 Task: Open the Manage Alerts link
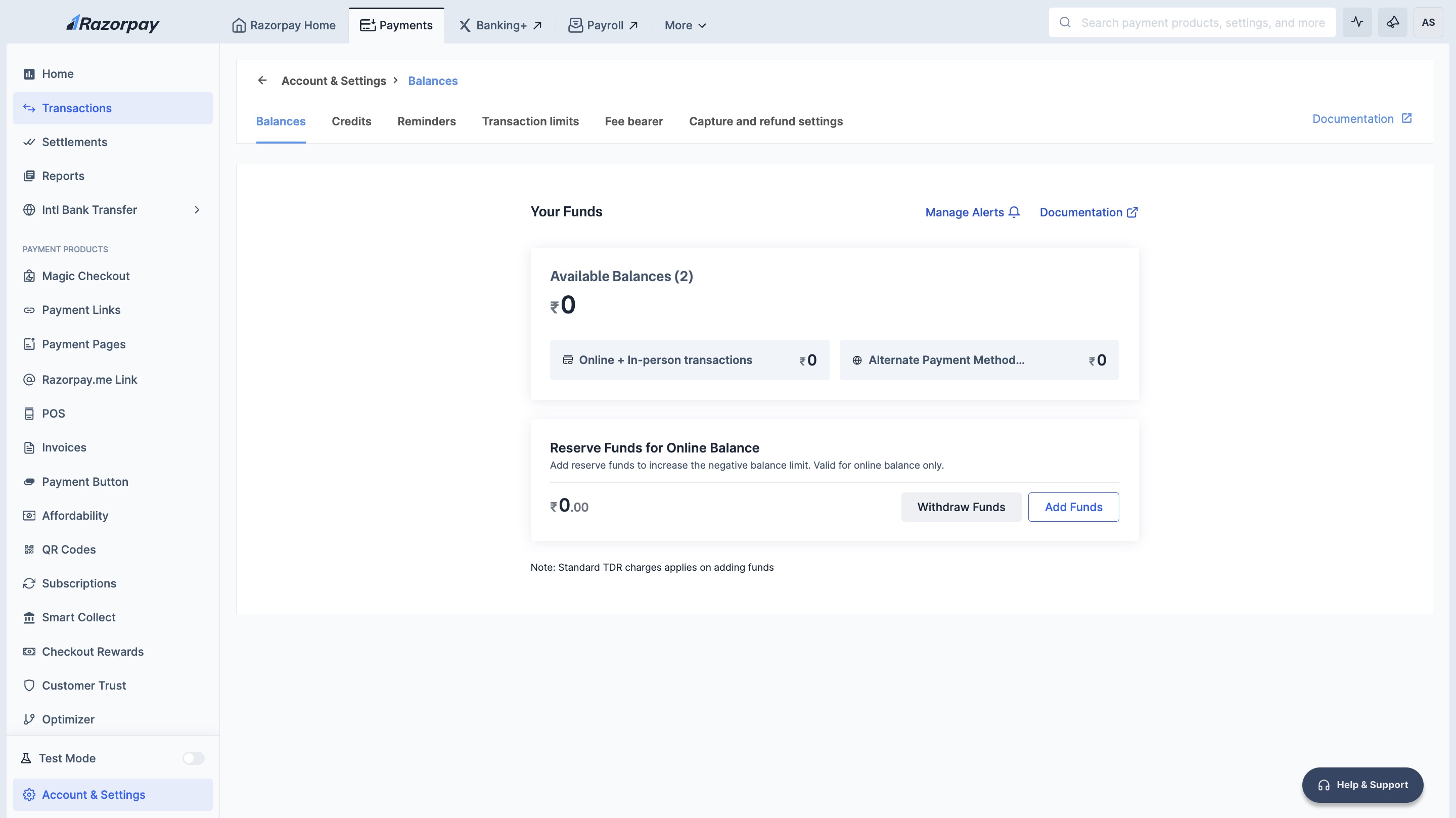(x=972, y=212)
